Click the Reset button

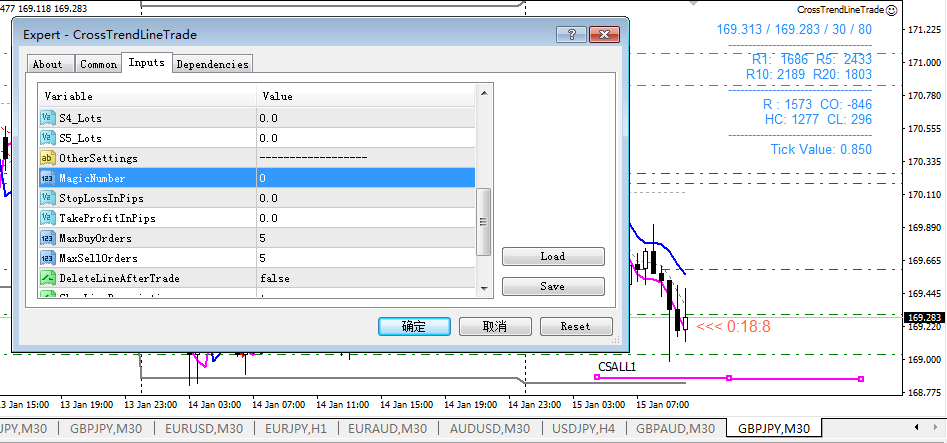(576, 326)
